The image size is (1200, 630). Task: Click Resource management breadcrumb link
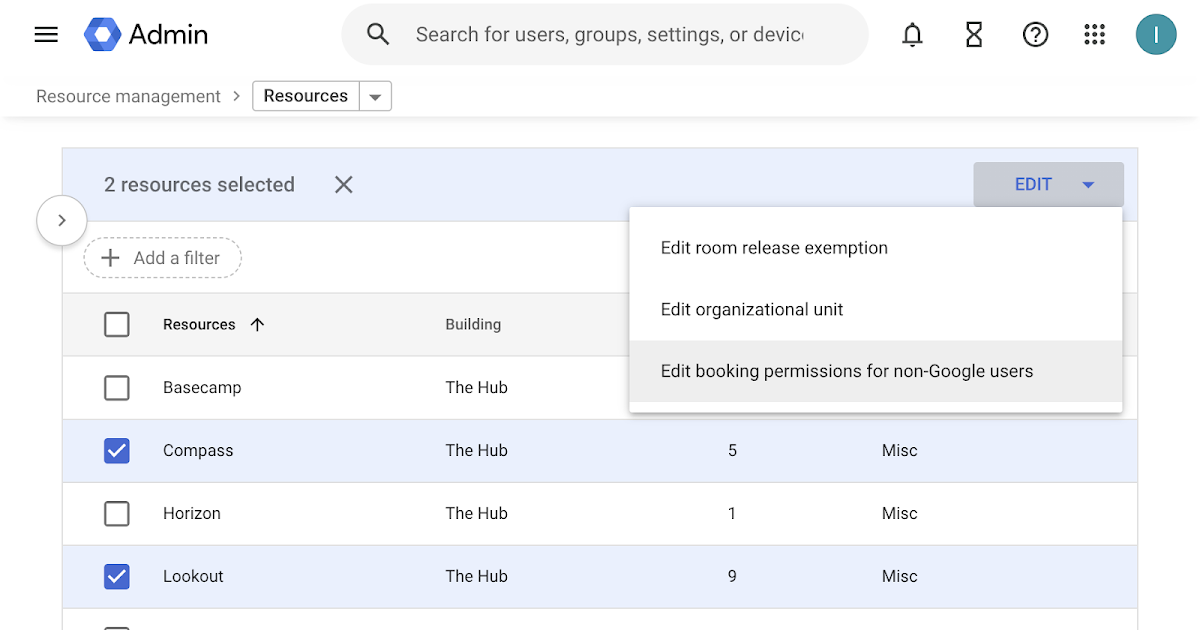click(127, 95)
